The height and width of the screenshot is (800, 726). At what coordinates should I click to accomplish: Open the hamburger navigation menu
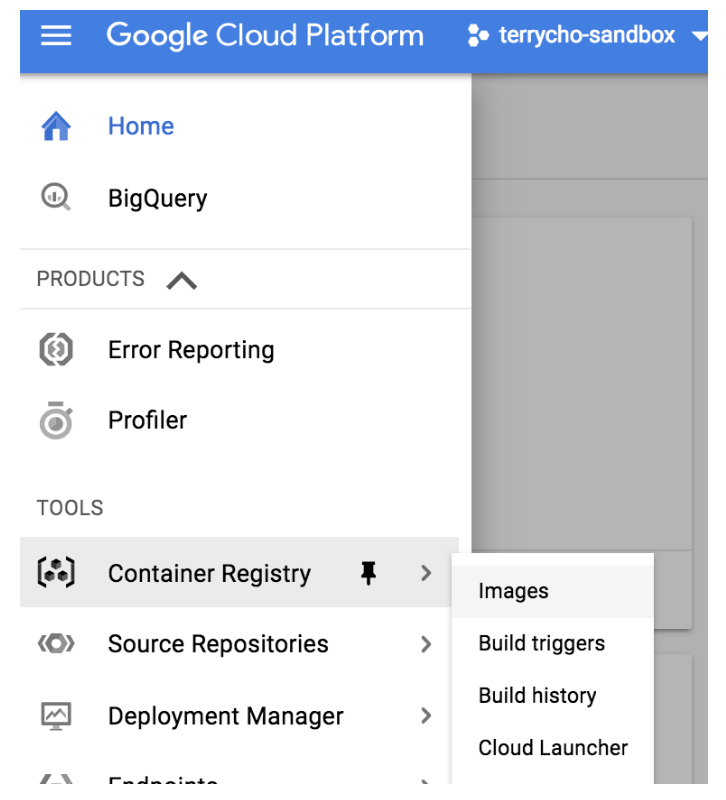tap(56, 36)
